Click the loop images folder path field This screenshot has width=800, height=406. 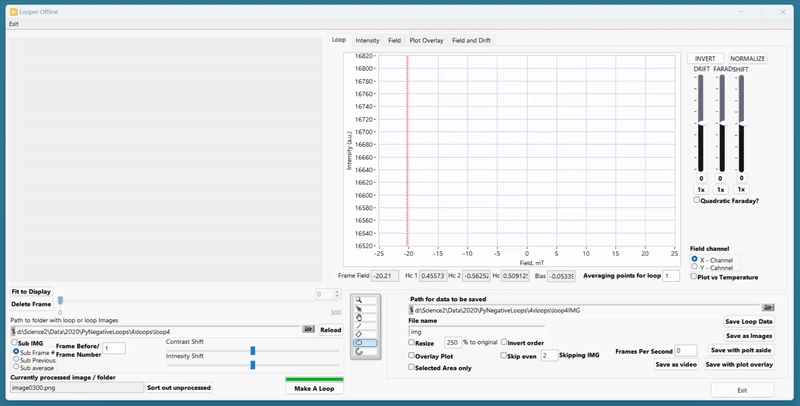(x=156, y=332)
